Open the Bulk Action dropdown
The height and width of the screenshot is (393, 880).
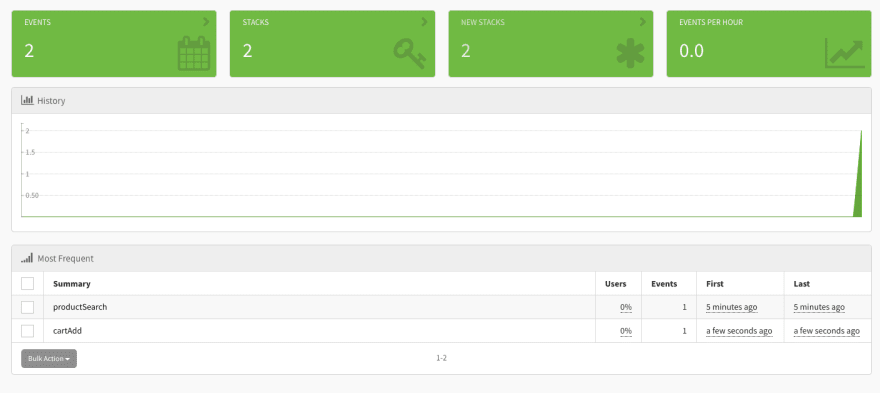49,359
